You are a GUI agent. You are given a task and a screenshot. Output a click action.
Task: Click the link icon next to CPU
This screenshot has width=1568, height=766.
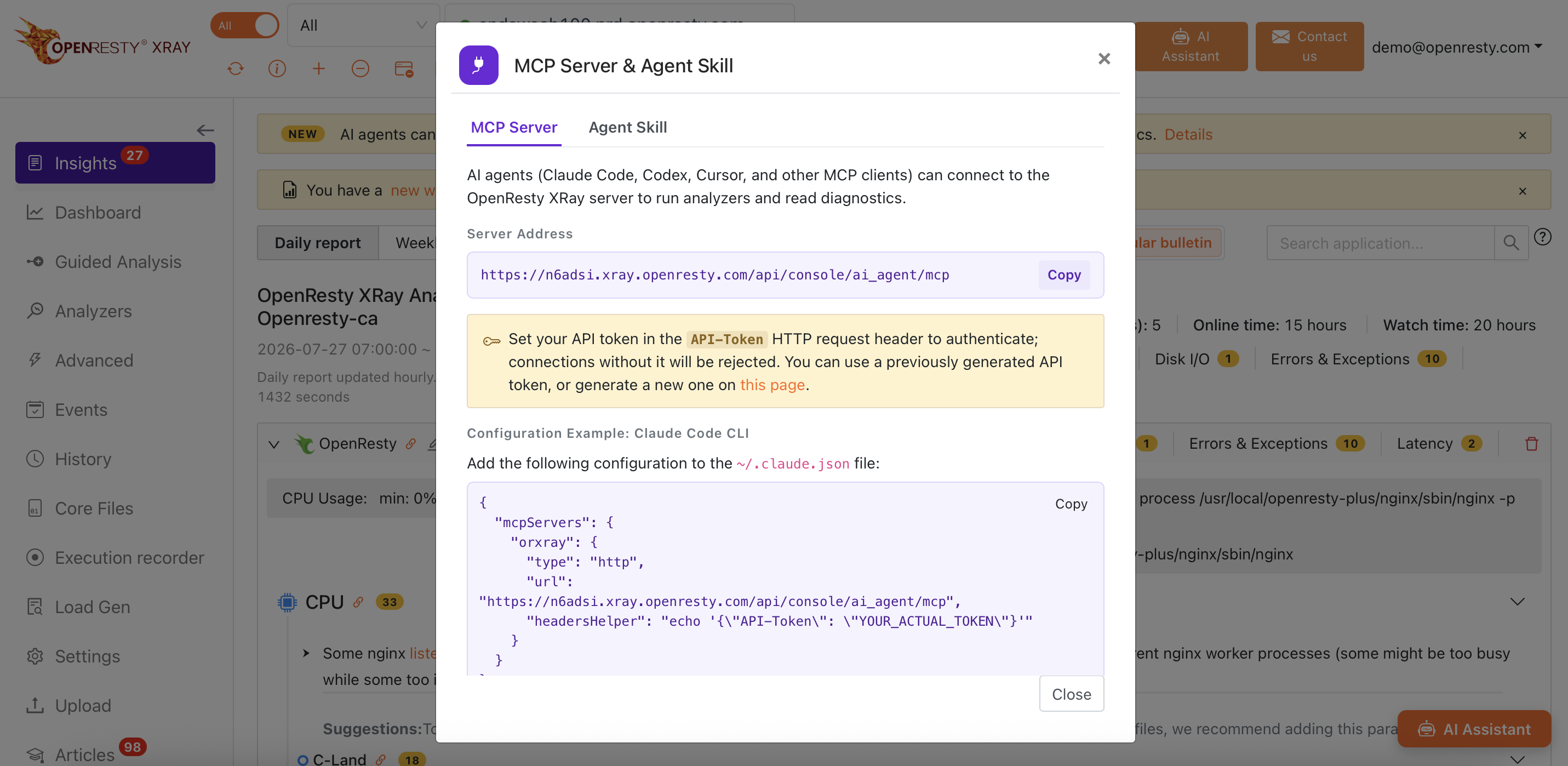click(x=358, y=602)
